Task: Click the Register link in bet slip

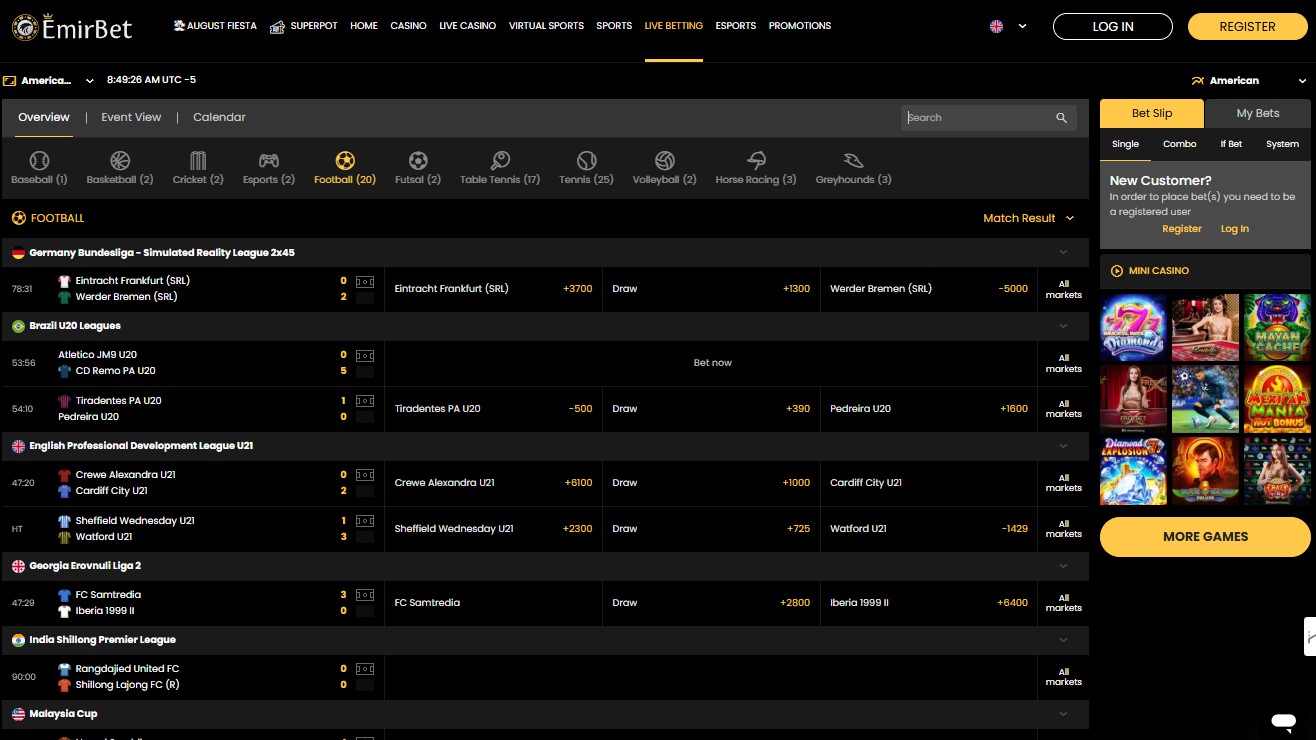Action: [x=1181, y=229]
